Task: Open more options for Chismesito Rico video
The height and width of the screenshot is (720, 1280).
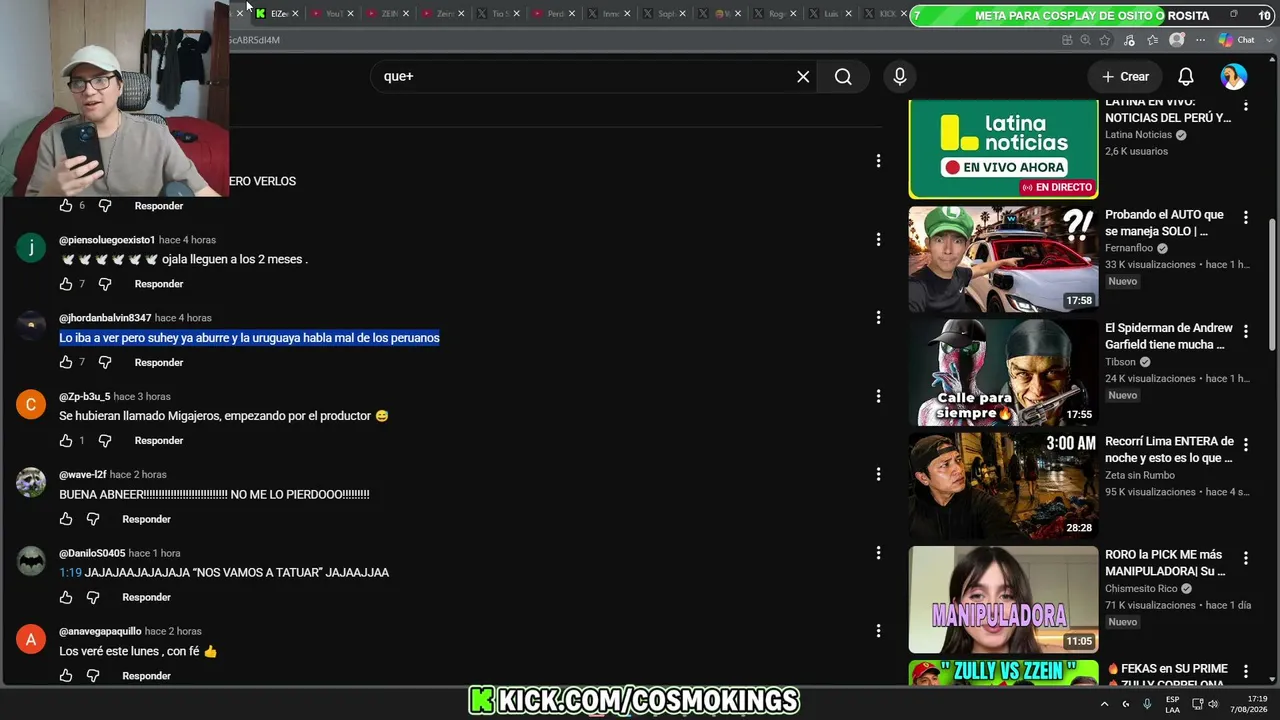Action: (x=1246, y=558)
